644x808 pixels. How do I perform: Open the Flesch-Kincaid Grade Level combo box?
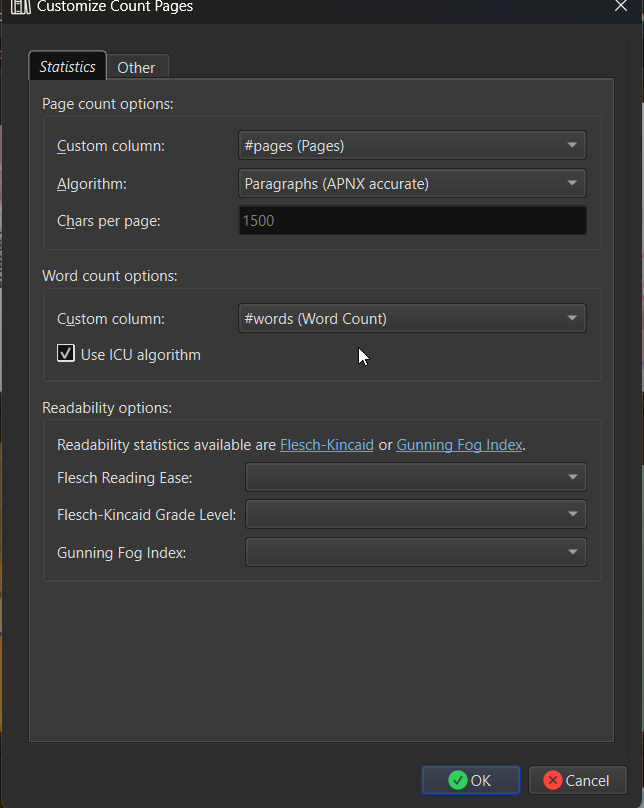coord(415,515)
